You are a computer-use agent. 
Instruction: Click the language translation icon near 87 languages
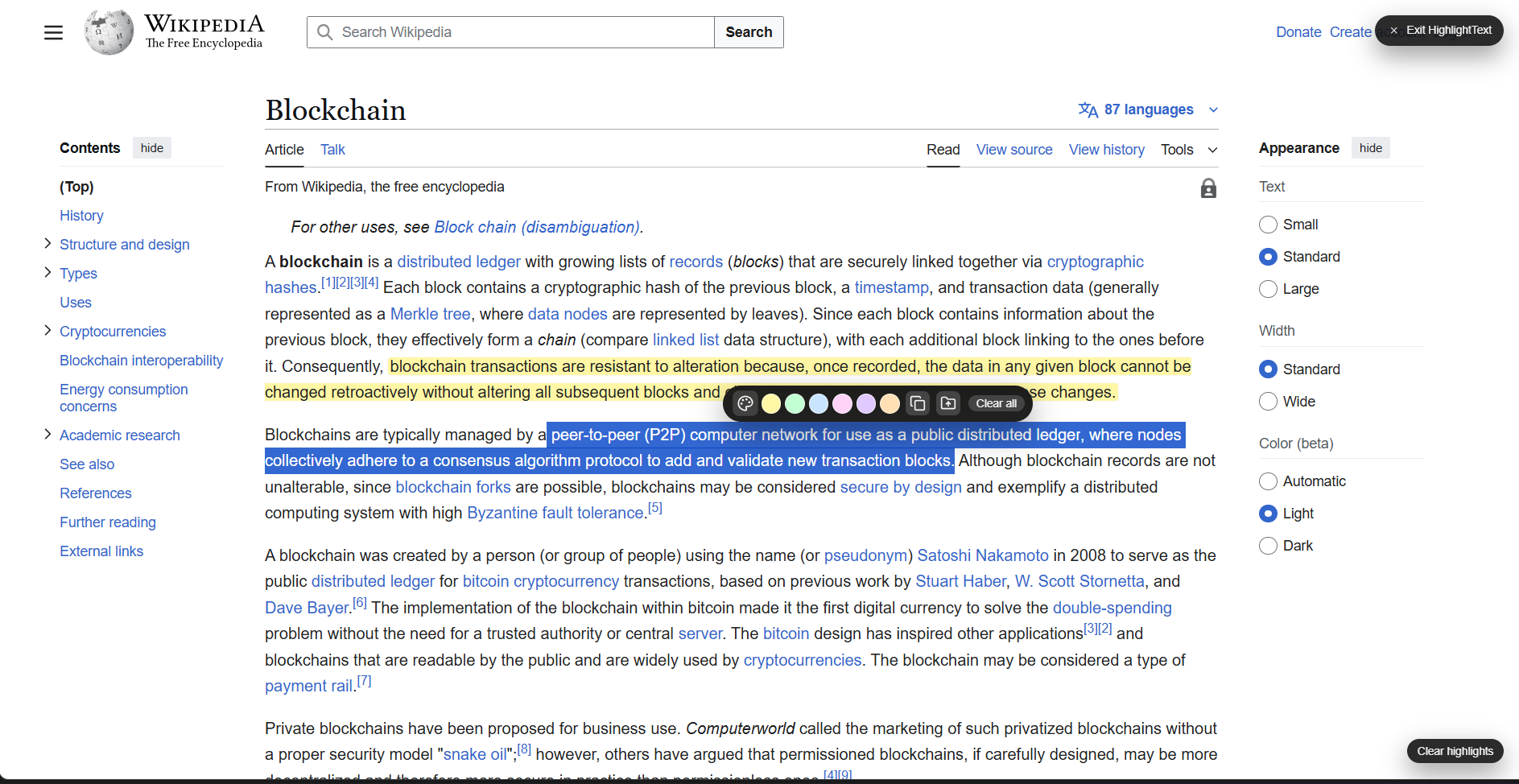pyautogui.click(x=1088, y=109)
